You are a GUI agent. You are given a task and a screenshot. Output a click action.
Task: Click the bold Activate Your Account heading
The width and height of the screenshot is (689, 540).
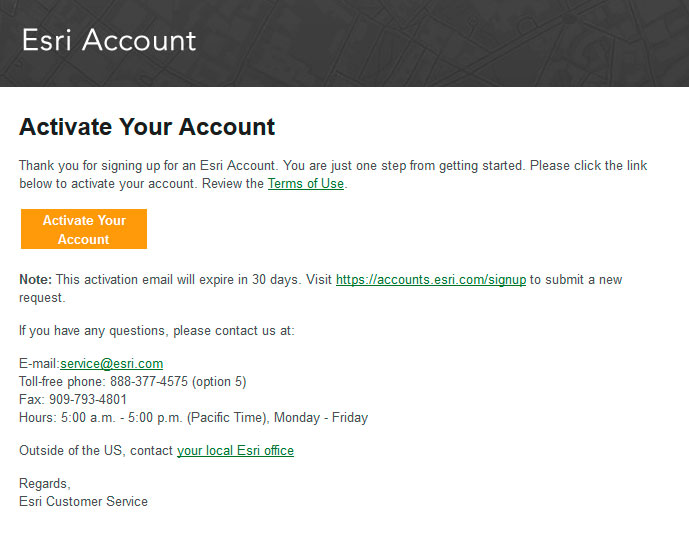coord(147,127)
